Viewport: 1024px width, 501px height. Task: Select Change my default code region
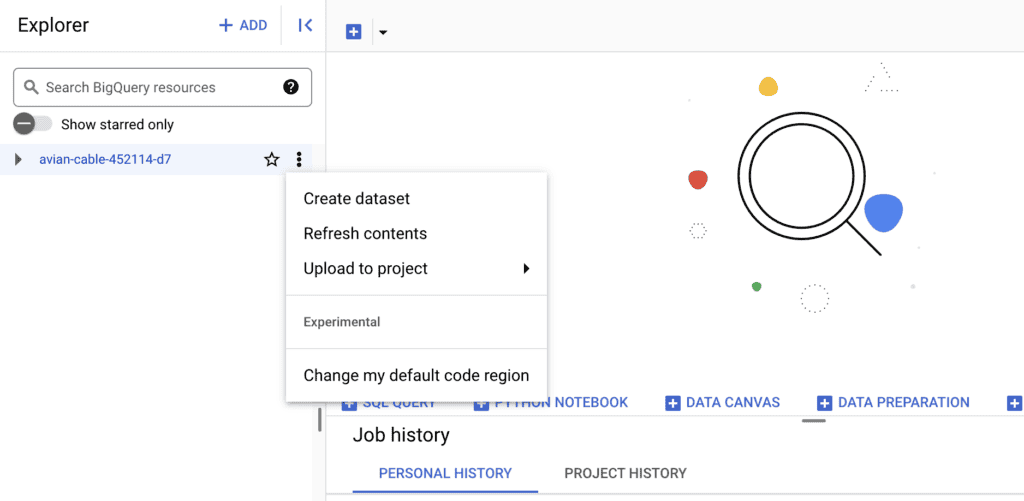(x=417, y=376)
